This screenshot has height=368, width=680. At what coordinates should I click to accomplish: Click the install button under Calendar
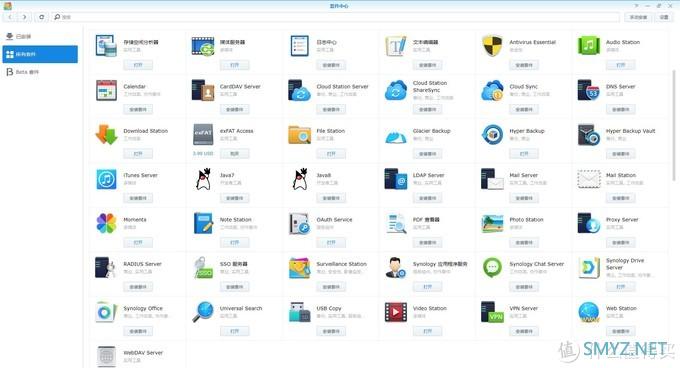pyautogui.click(x=138, y=110)
